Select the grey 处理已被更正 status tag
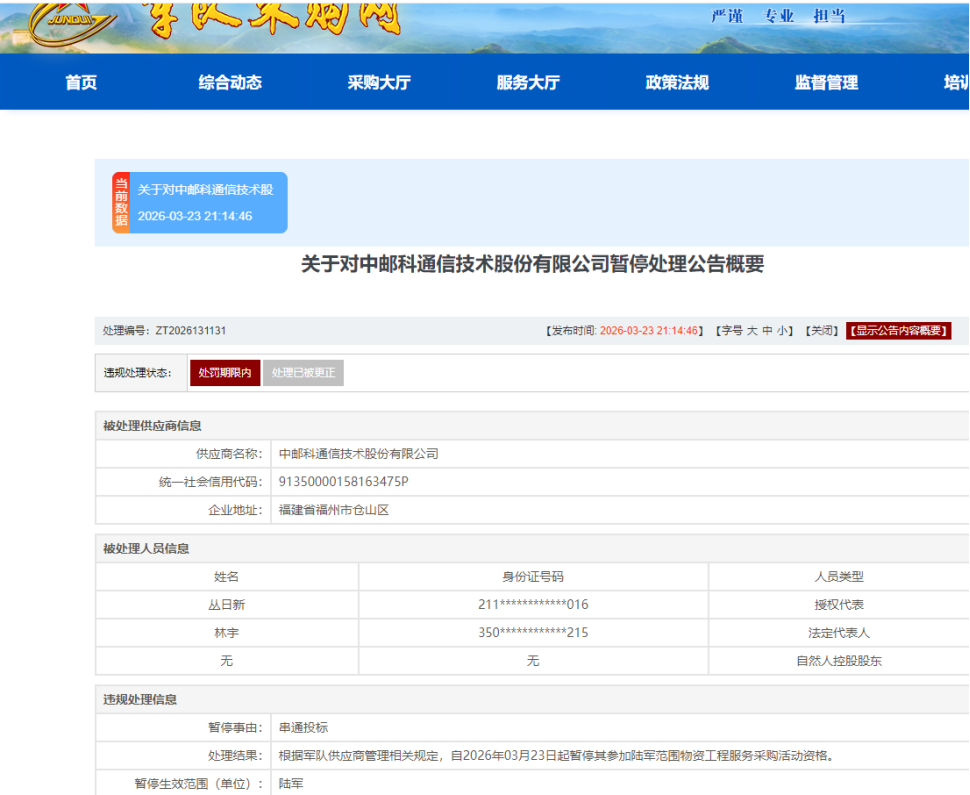The image size is (970, 795). [303, 373]
